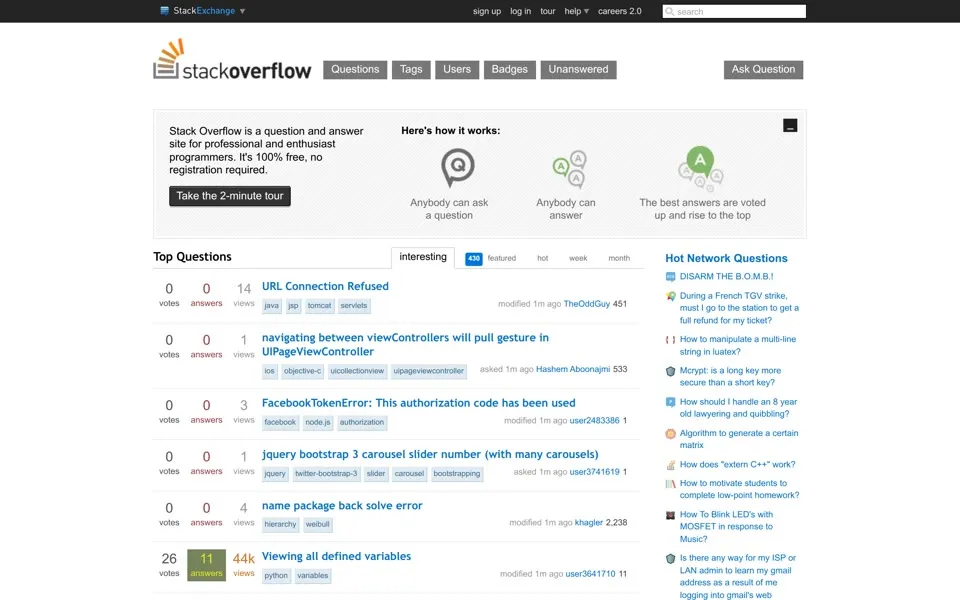Open the FacebookTokenError question
The image size is (960, 600).
[419, 403]
